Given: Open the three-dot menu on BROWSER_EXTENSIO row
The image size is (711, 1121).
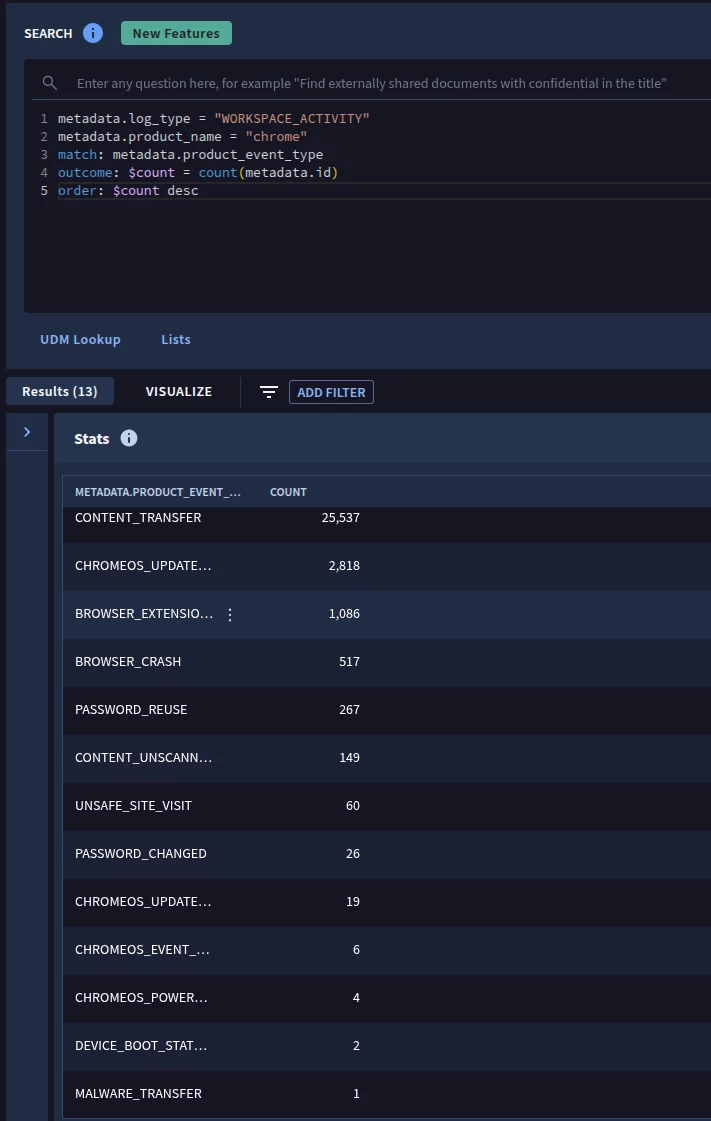Looking at the screenshot, I should [230, 614].
